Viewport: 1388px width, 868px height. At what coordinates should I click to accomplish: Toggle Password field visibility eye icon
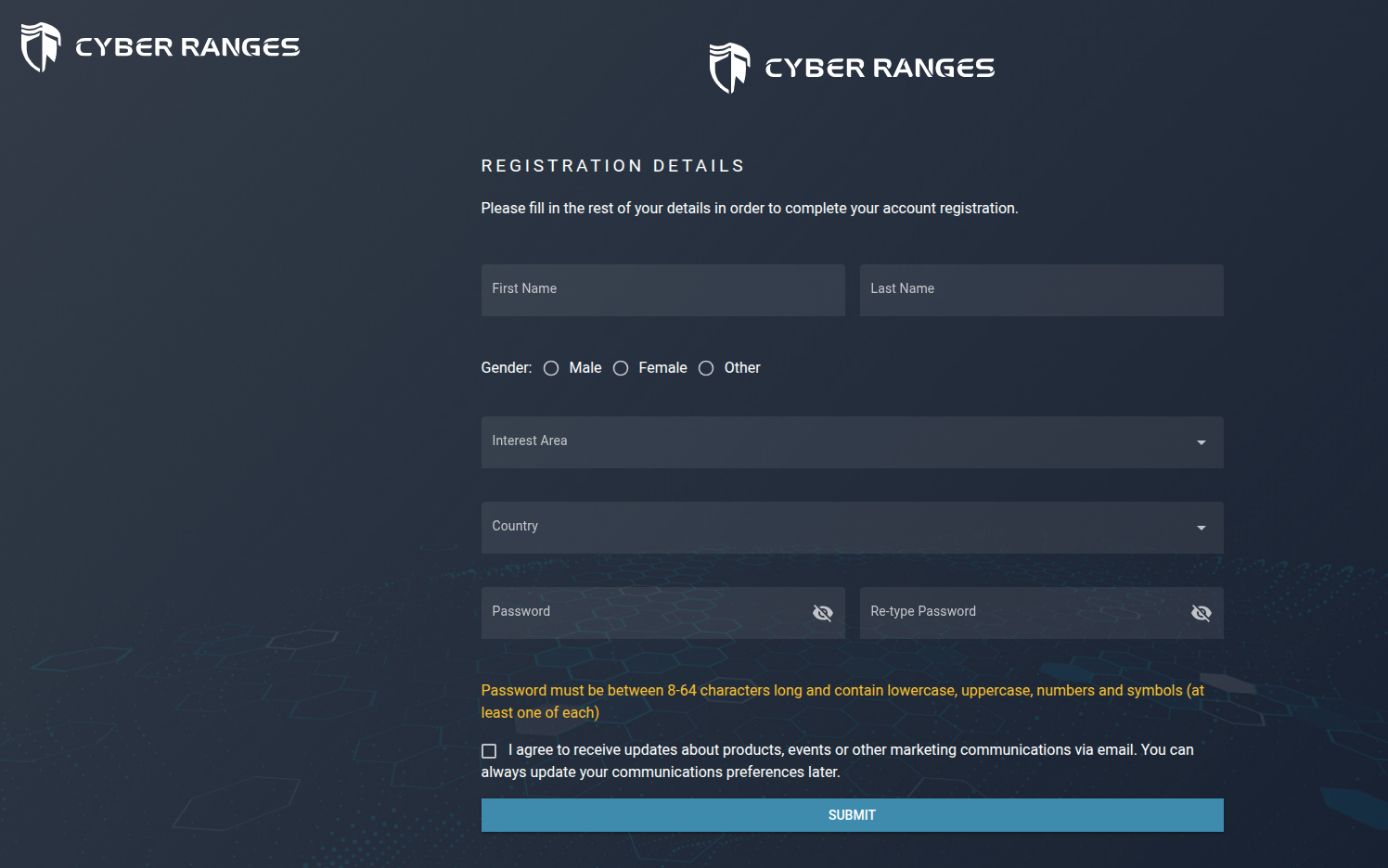[822, 613]
